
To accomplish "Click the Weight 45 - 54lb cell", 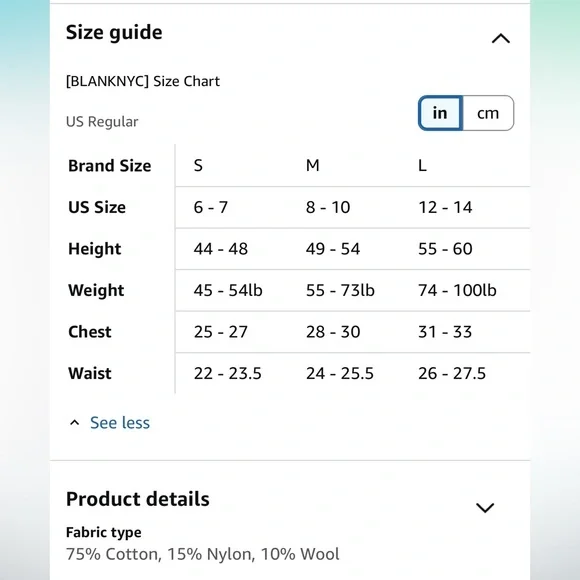I will (228, 290).
